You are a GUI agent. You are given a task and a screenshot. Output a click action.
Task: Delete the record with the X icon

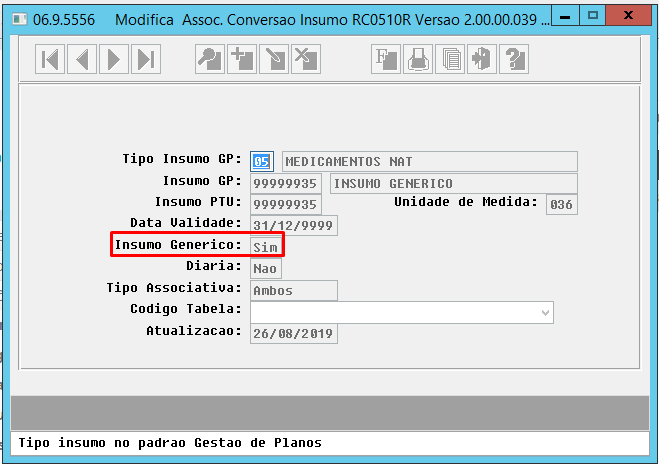306,59
